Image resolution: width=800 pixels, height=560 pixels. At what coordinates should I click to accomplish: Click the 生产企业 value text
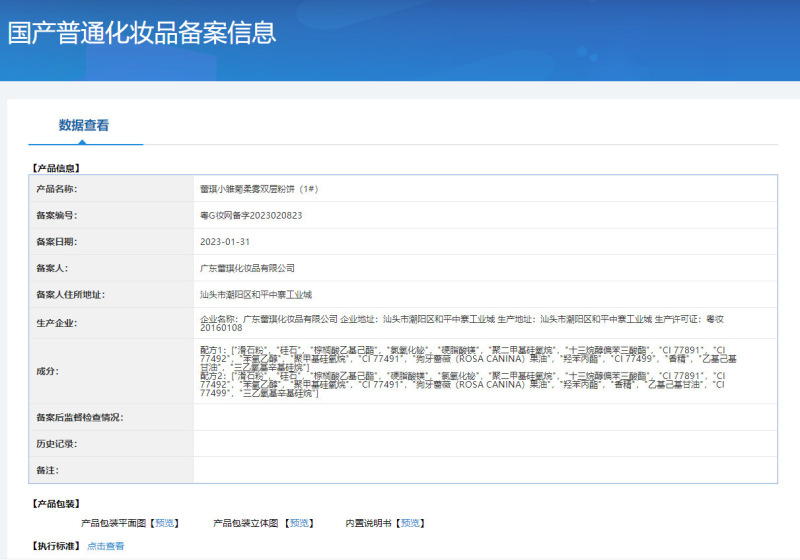click(462, 323)
